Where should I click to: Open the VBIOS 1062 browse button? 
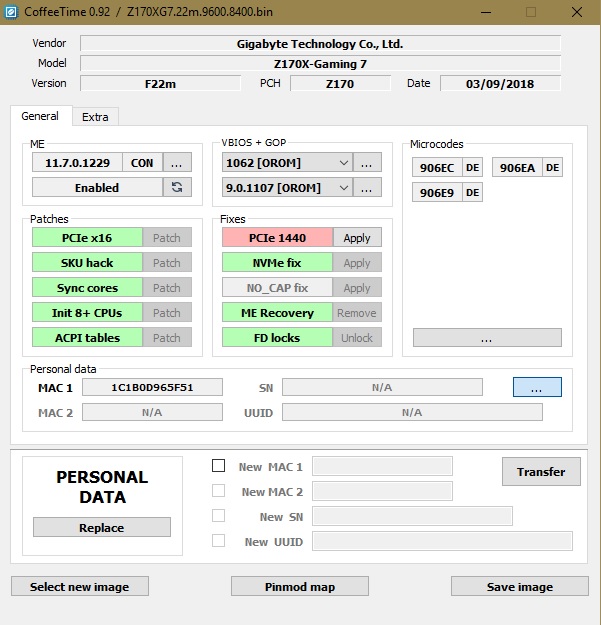(367, 162)
